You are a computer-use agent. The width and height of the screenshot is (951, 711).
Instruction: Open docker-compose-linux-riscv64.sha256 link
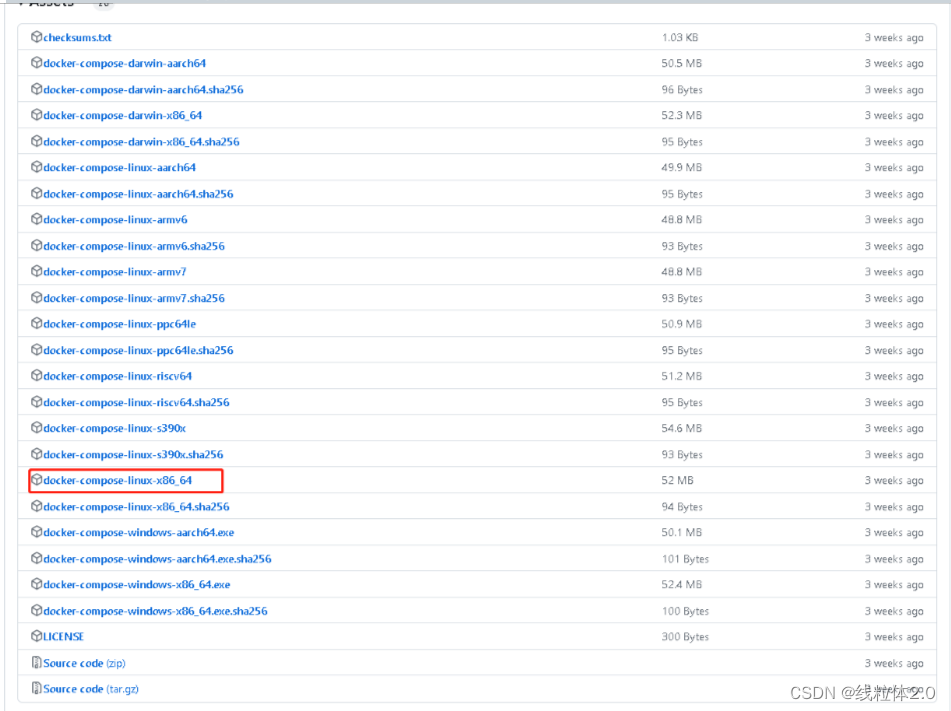(x=136, y=403)
